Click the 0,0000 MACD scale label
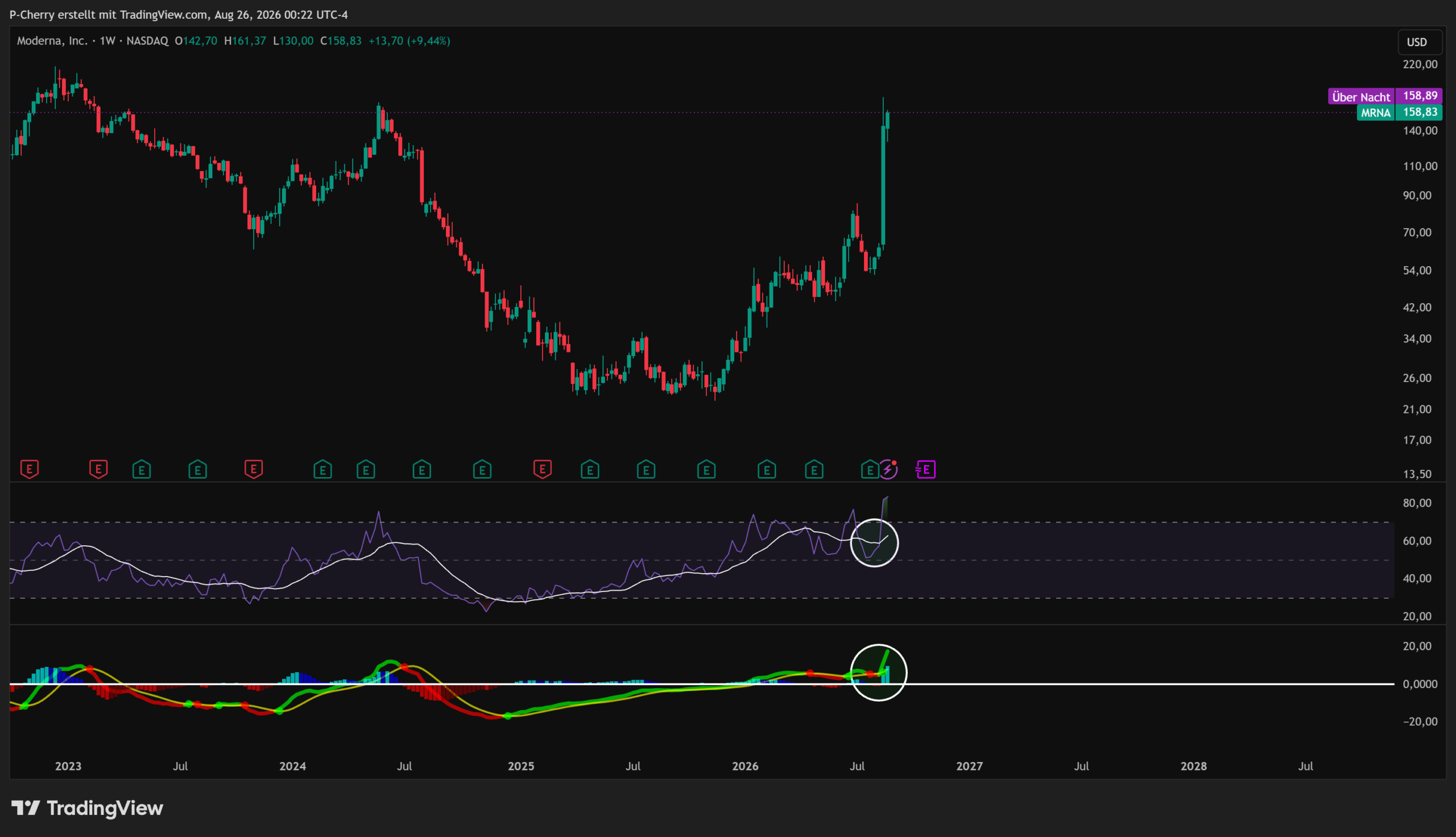 click(x=1420, y=684)
